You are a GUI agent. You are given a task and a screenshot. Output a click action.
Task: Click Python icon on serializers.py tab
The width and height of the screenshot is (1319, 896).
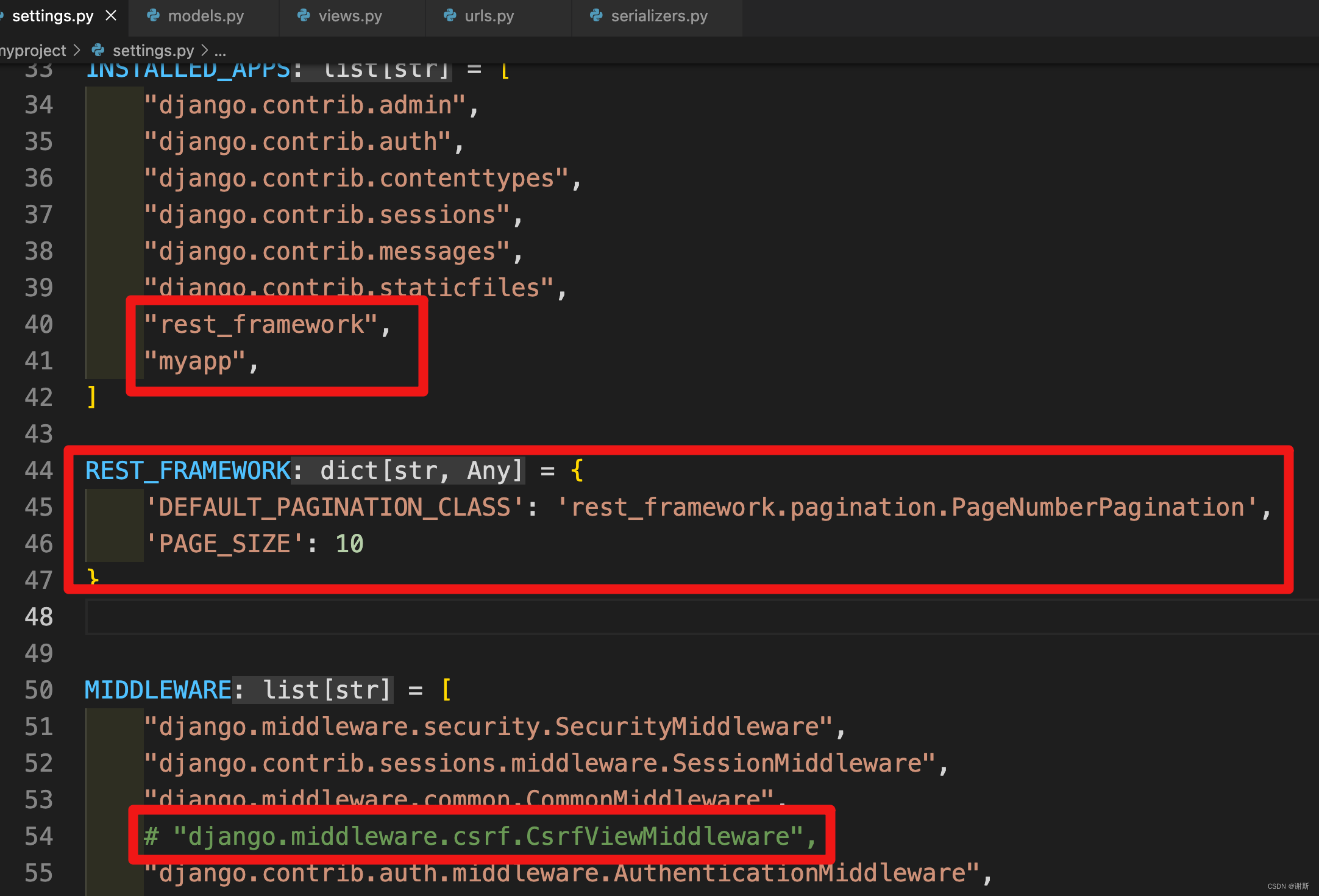pos(596,16)
